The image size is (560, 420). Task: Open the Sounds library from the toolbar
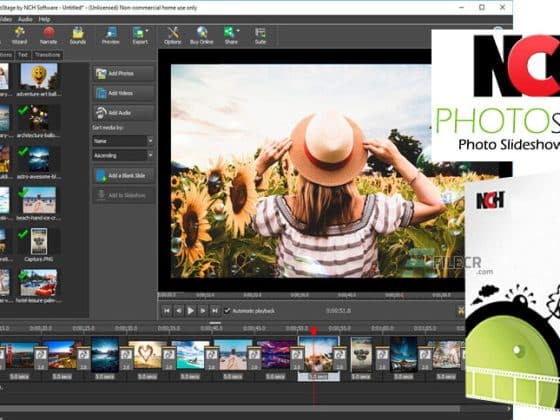click(78, 35)
